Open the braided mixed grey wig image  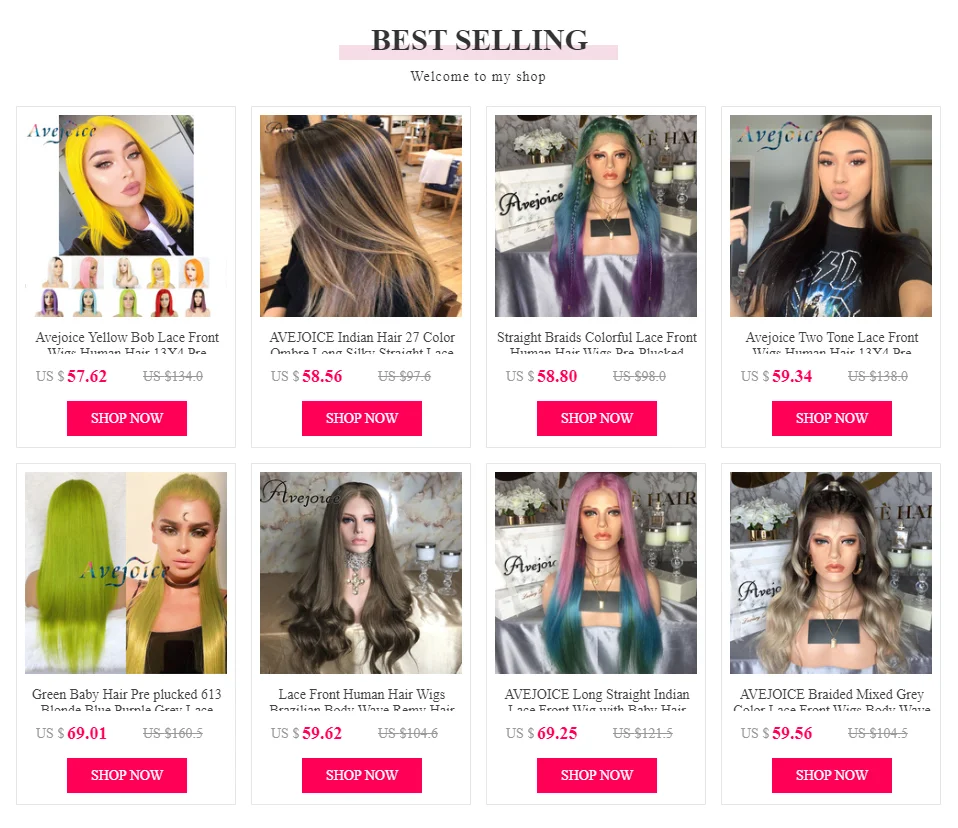(831, 573)
